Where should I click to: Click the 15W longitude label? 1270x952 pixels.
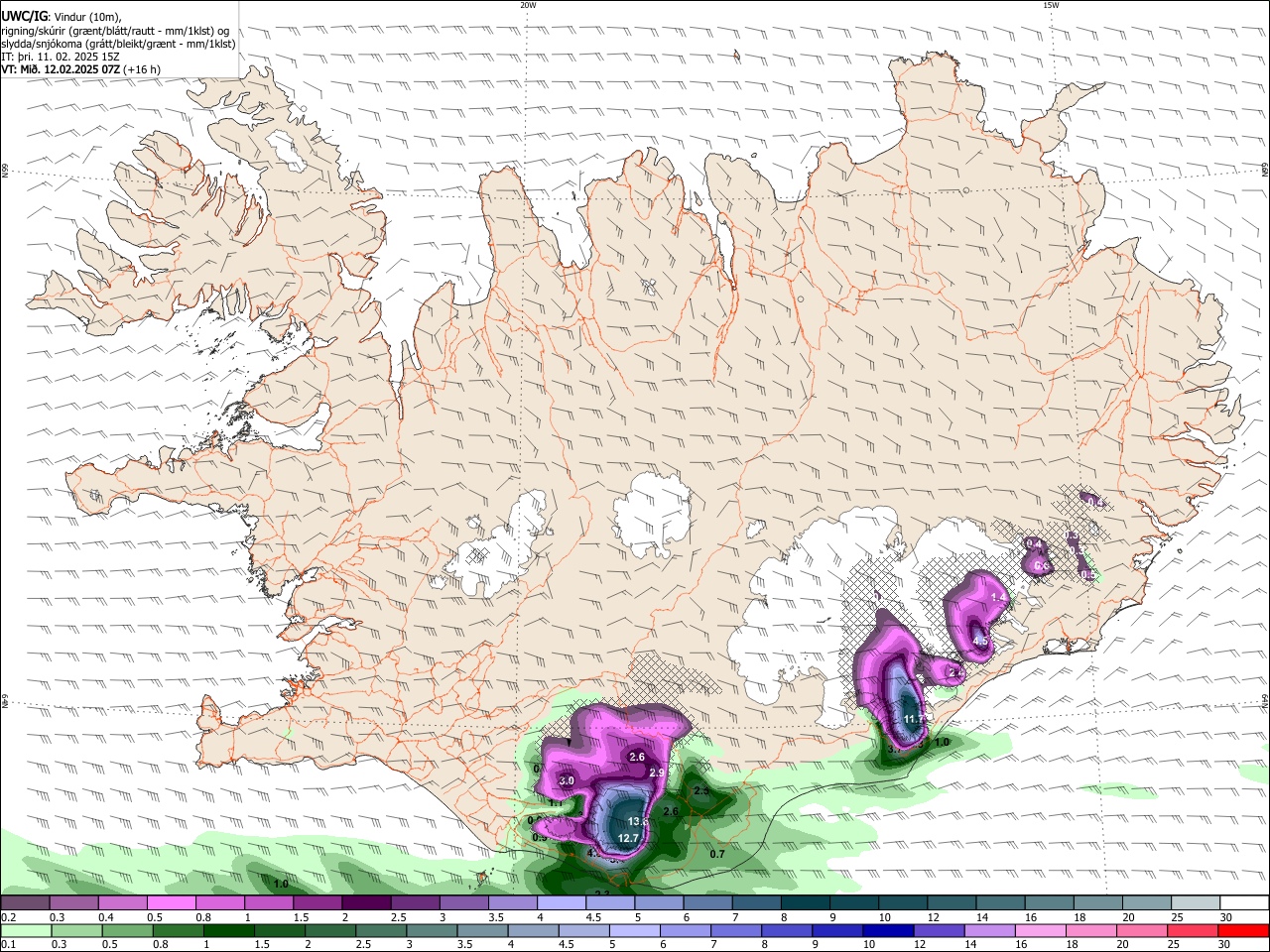[x=1052, y=5]
